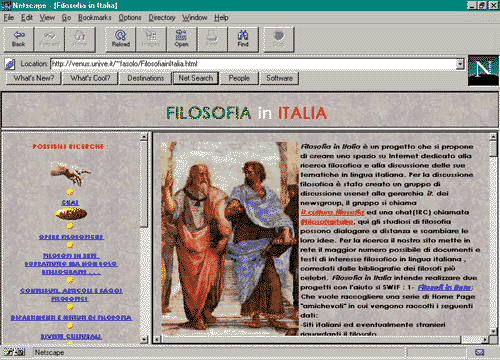Click the right frame vertical scrollbar thumb
The image size is (500, 360).
point(493,149)
